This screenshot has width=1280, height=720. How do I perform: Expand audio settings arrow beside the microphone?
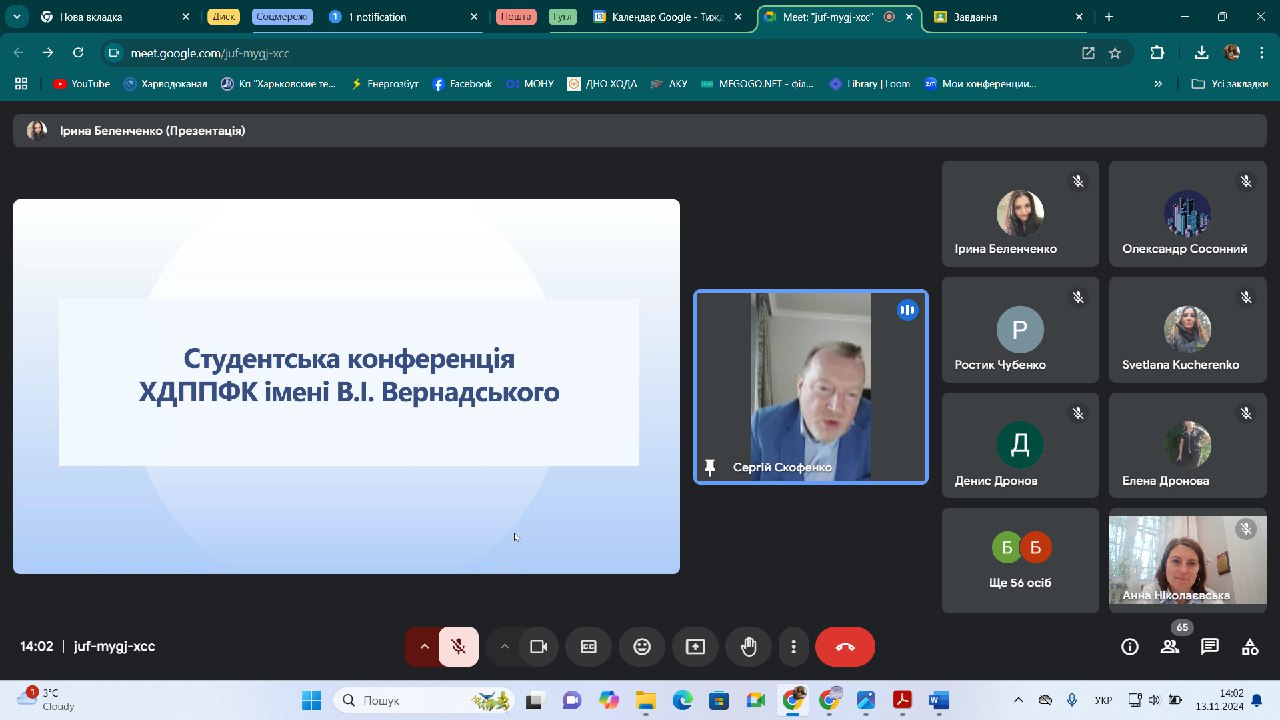coord(424,647)
